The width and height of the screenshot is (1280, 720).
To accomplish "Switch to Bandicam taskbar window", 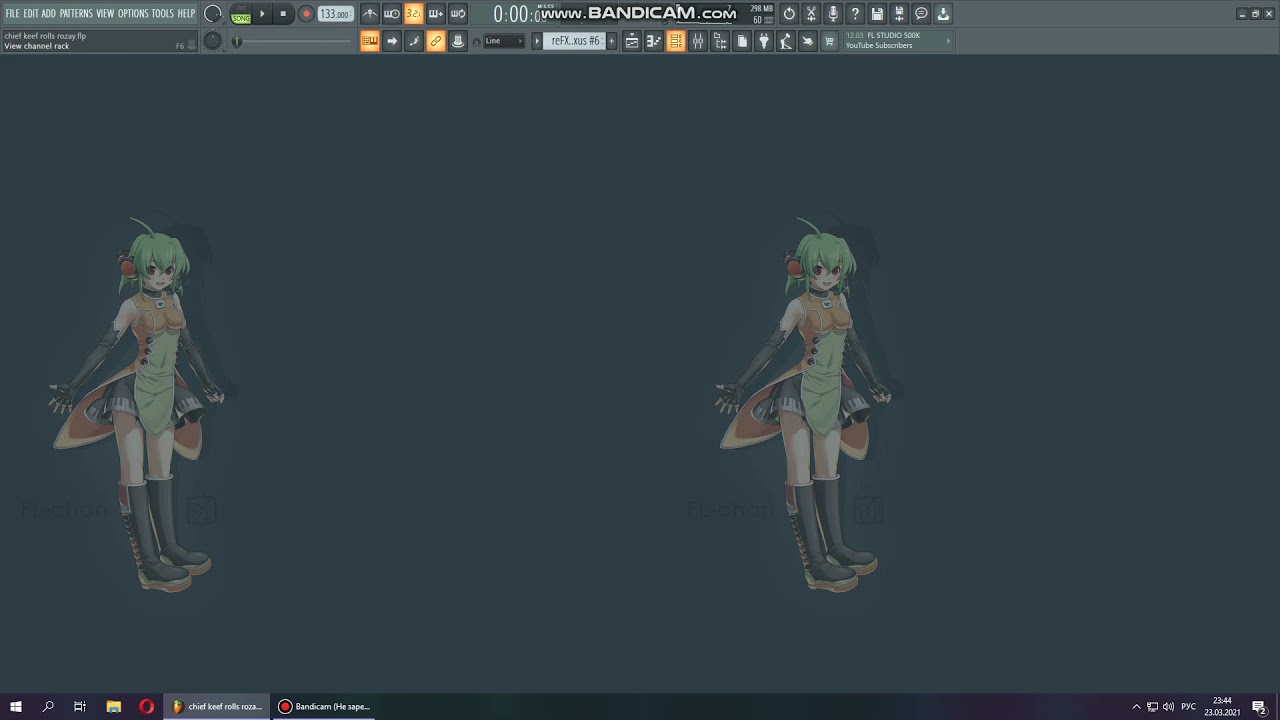I will coord(324,706).
